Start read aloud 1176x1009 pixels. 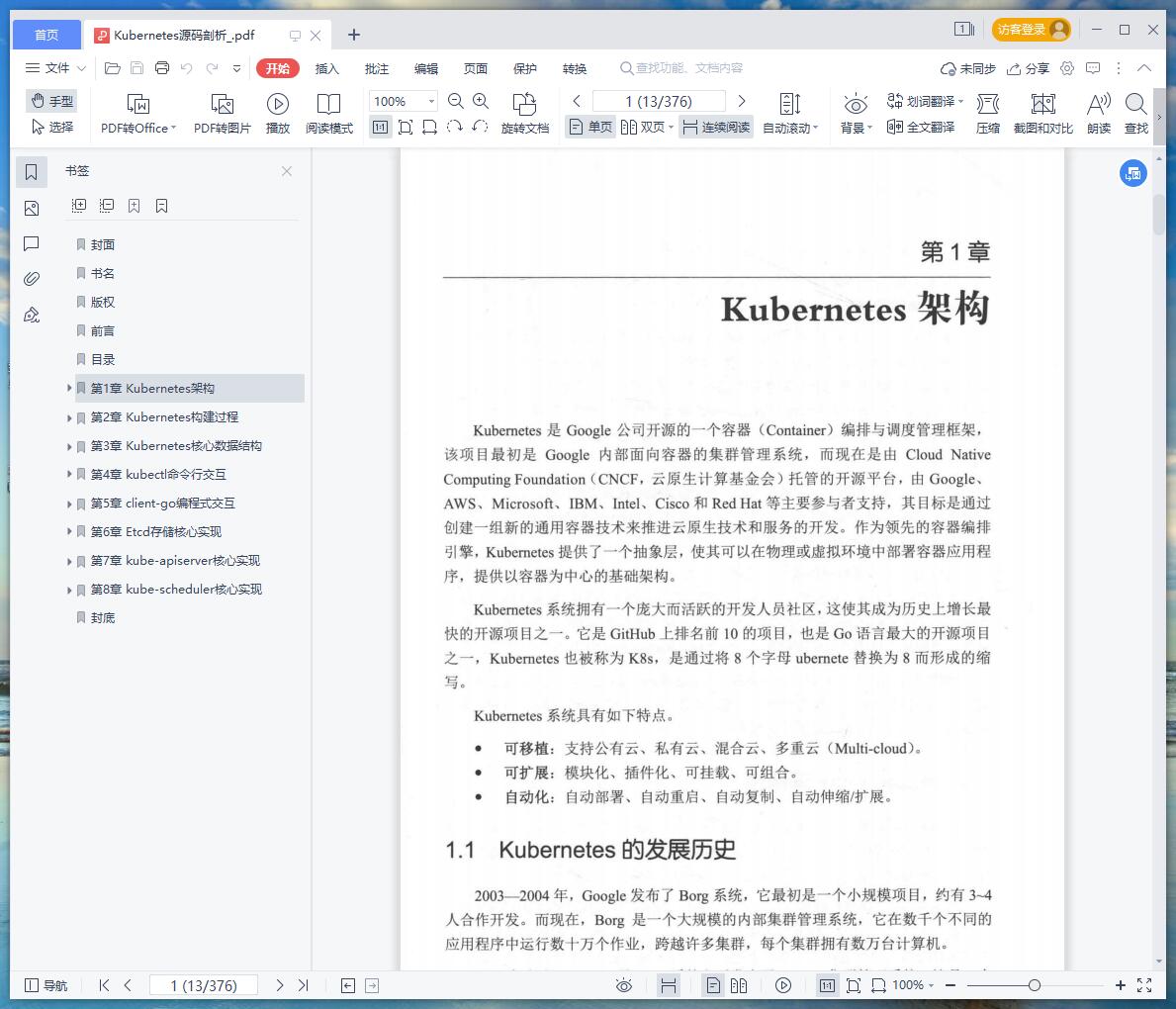(1099, 114)
